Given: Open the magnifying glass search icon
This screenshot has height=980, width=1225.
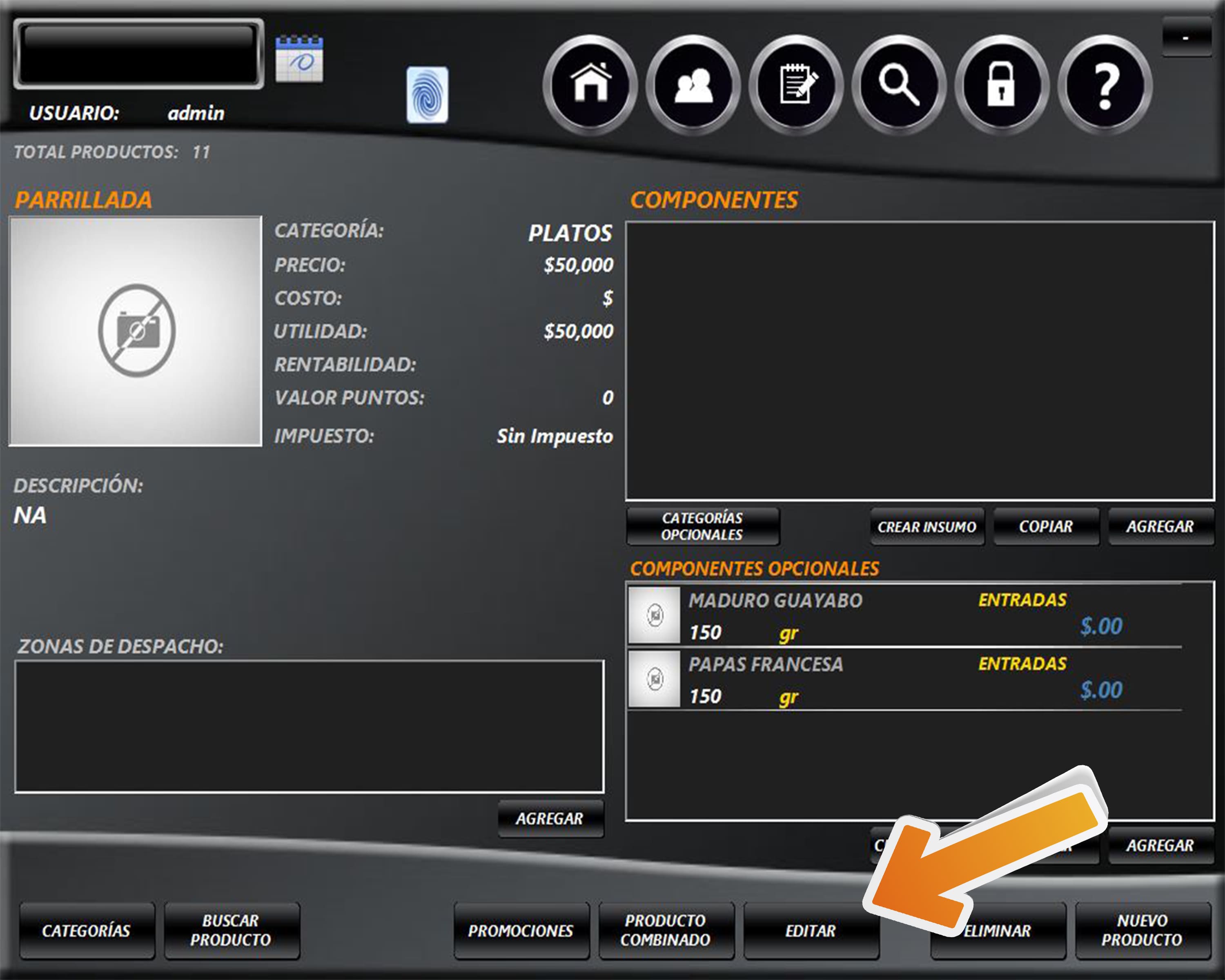Looking at the screenshot, I should click(899, 85).
